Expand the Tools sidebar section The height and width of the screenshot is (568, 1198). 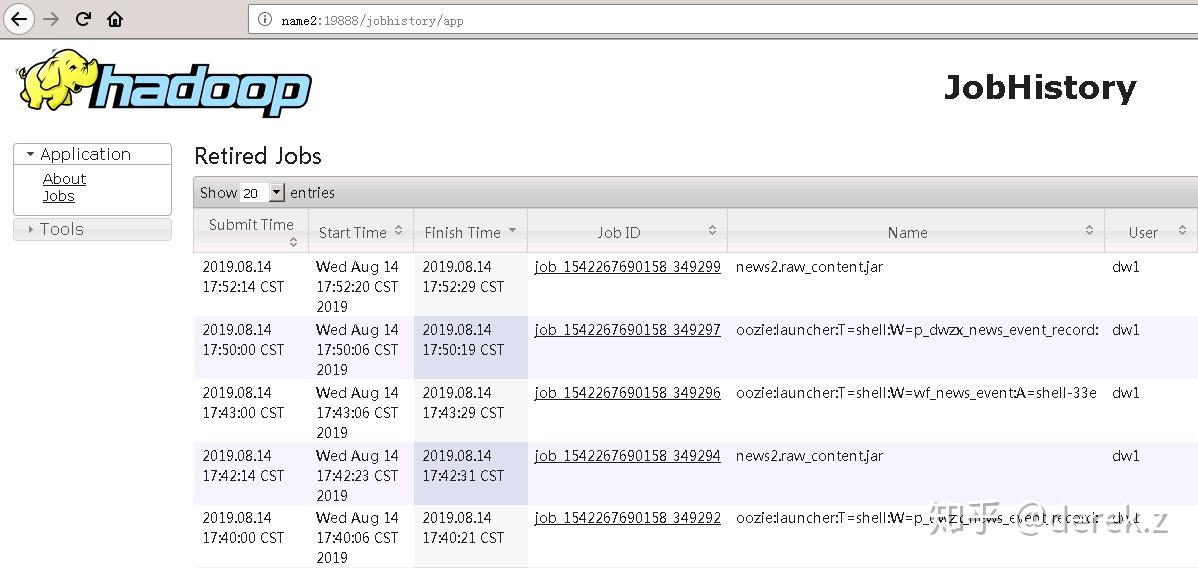[x=92, y=229]
